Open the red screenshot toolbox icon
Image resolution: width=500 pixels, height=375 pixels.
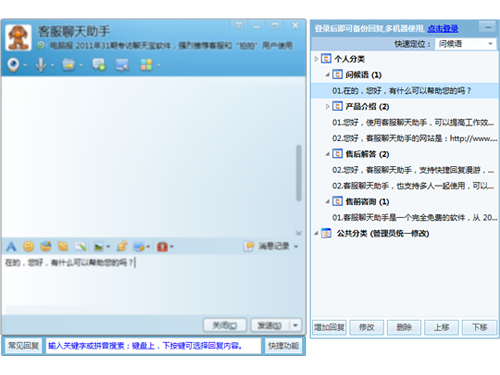(162, 247)
